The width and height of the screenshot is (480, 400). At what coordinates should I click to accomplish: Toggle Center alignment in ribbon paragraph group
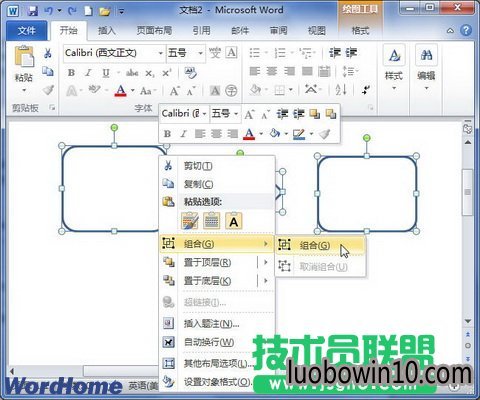pos(272,71)
